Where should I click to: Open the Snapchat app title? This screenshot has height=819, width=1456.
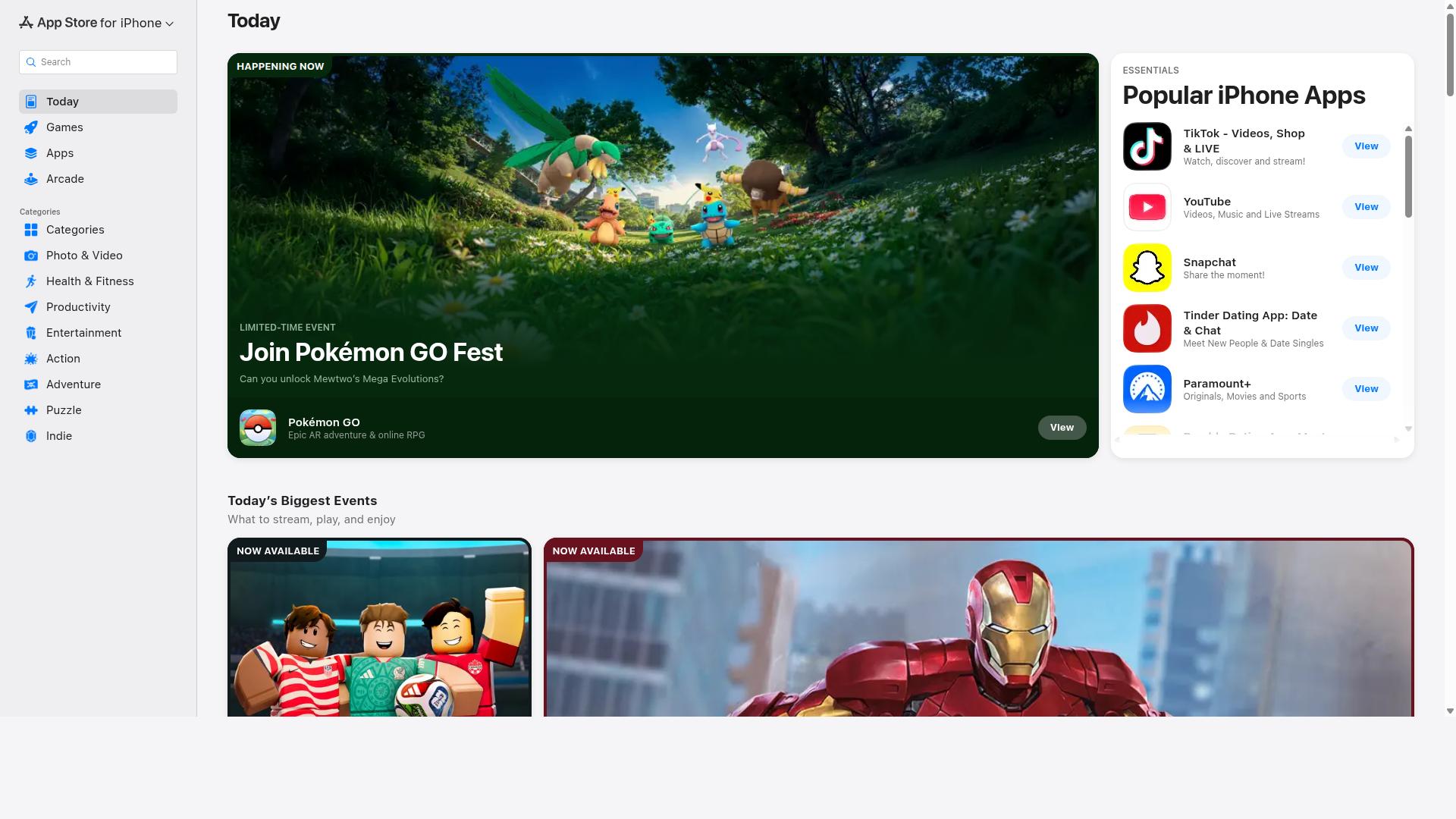1210,262
